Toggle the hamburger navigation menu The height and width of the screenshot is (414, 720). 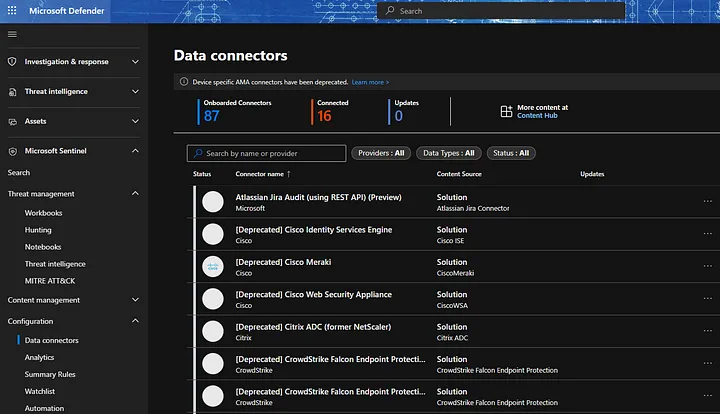pyautogui.click(x=12, y=34)
